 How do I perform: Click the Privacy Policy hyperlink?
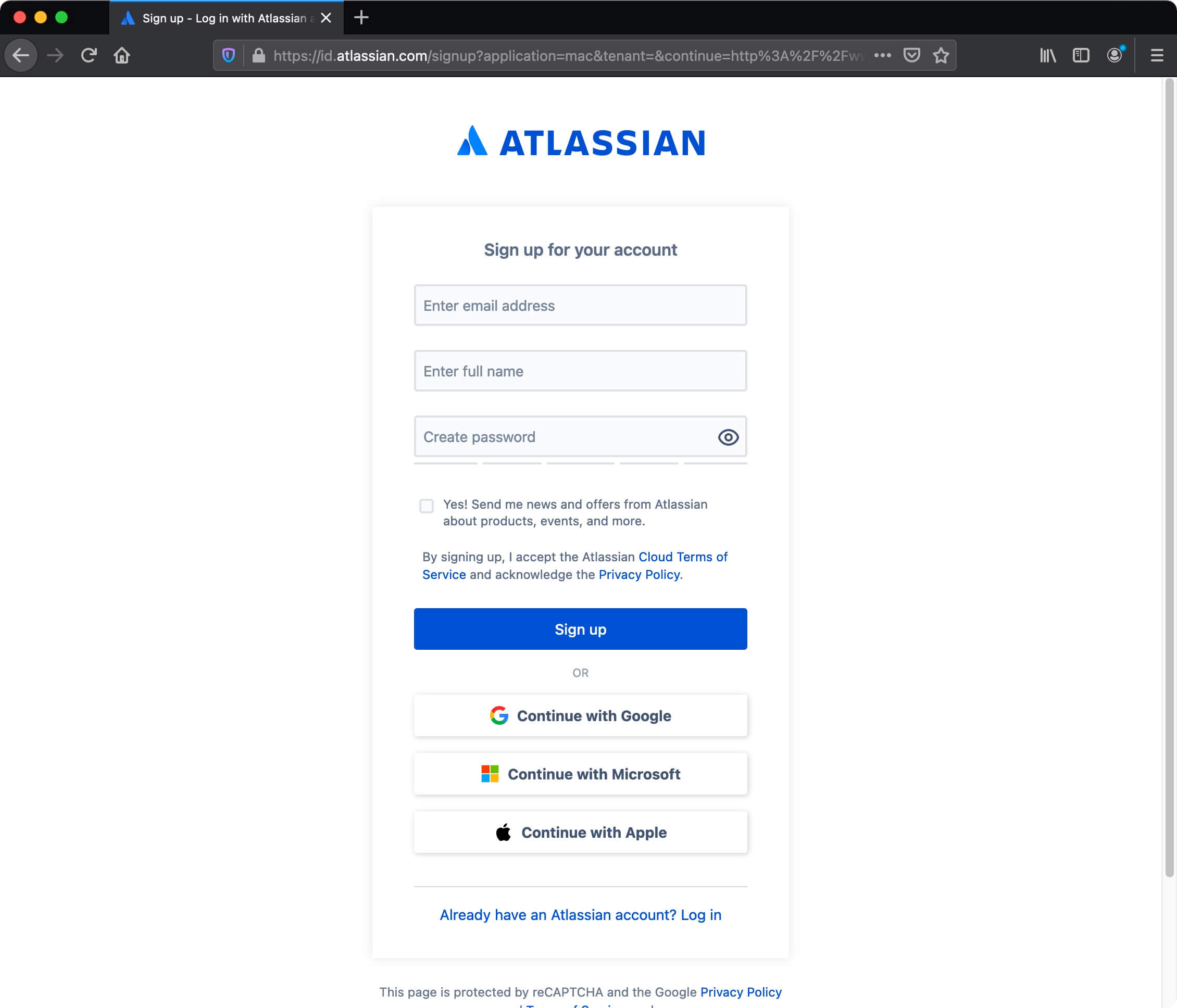click(x=639, y=574)
